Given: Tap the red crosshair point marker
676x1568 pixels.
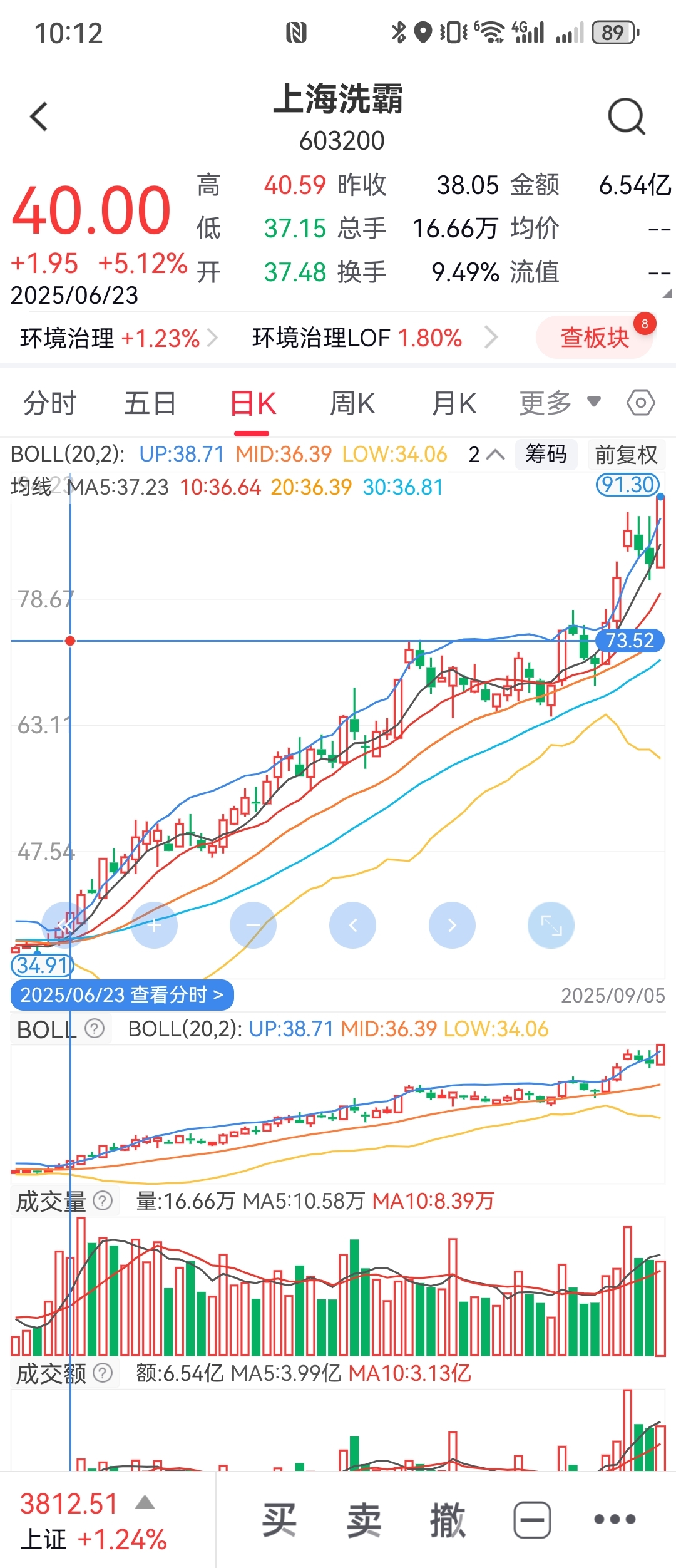Looking at the screenshot, I should tap(70, 641).
